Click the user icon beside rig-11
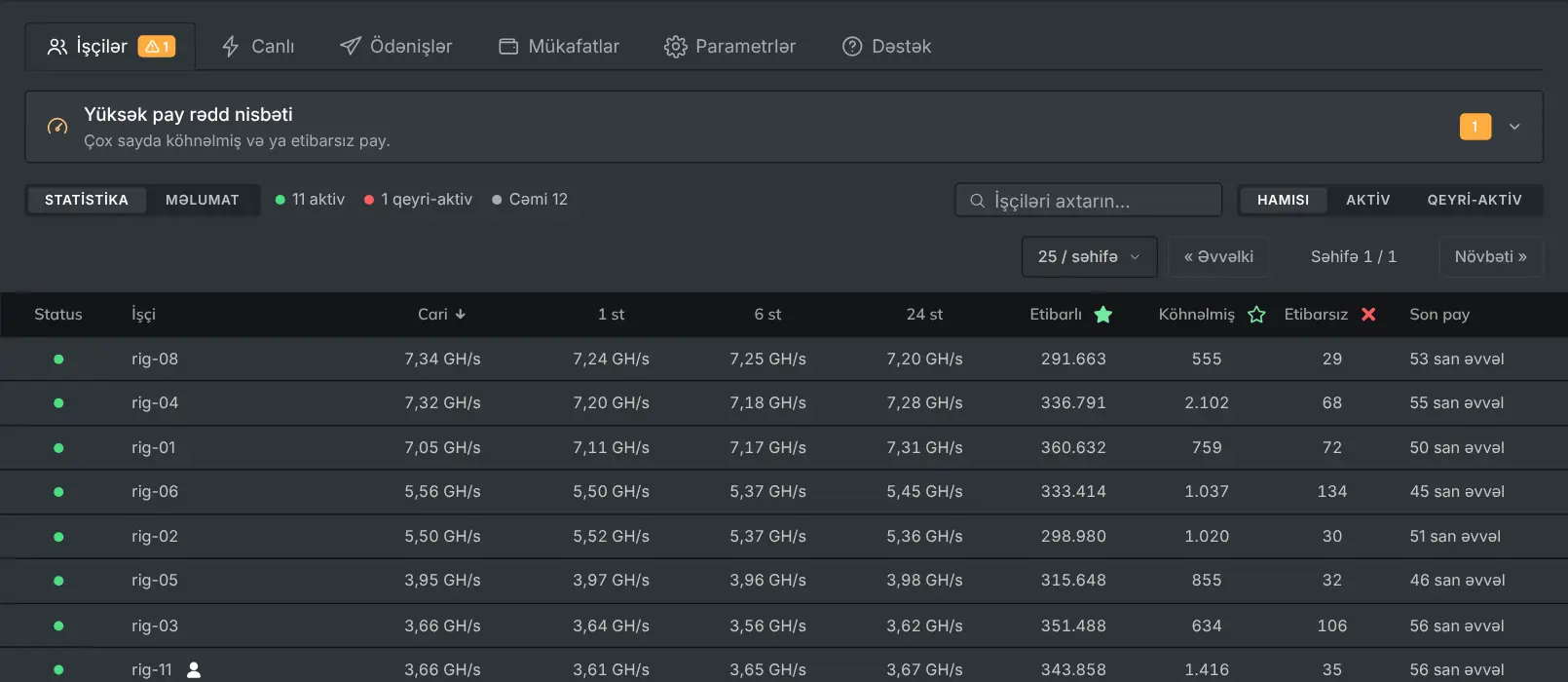The height and width of the screenshot is (682, 1568). click(x=194, y=670)
